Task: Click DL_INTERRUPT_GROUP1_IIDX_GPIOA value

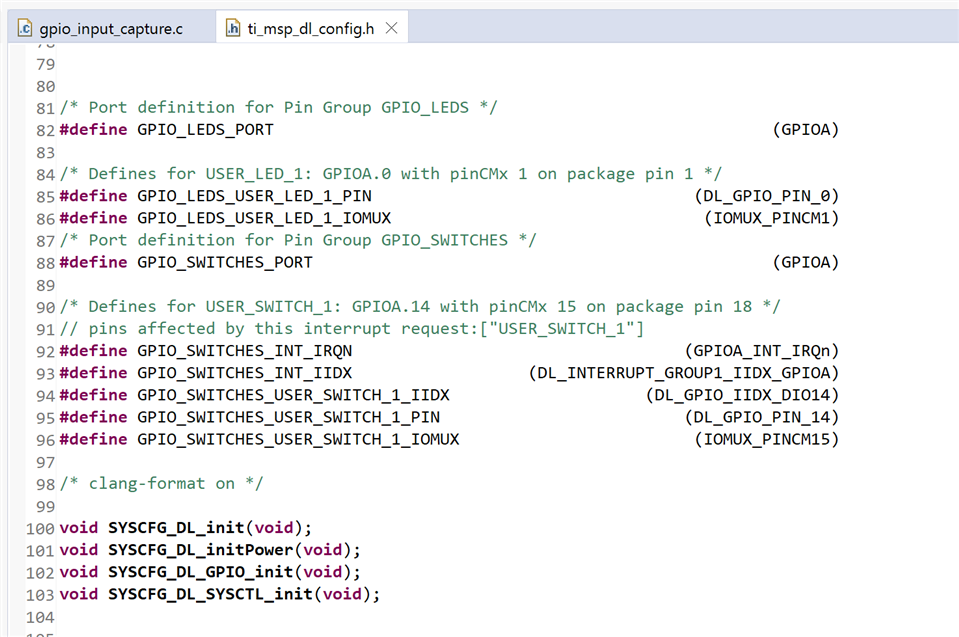Action: pos(684,372)
